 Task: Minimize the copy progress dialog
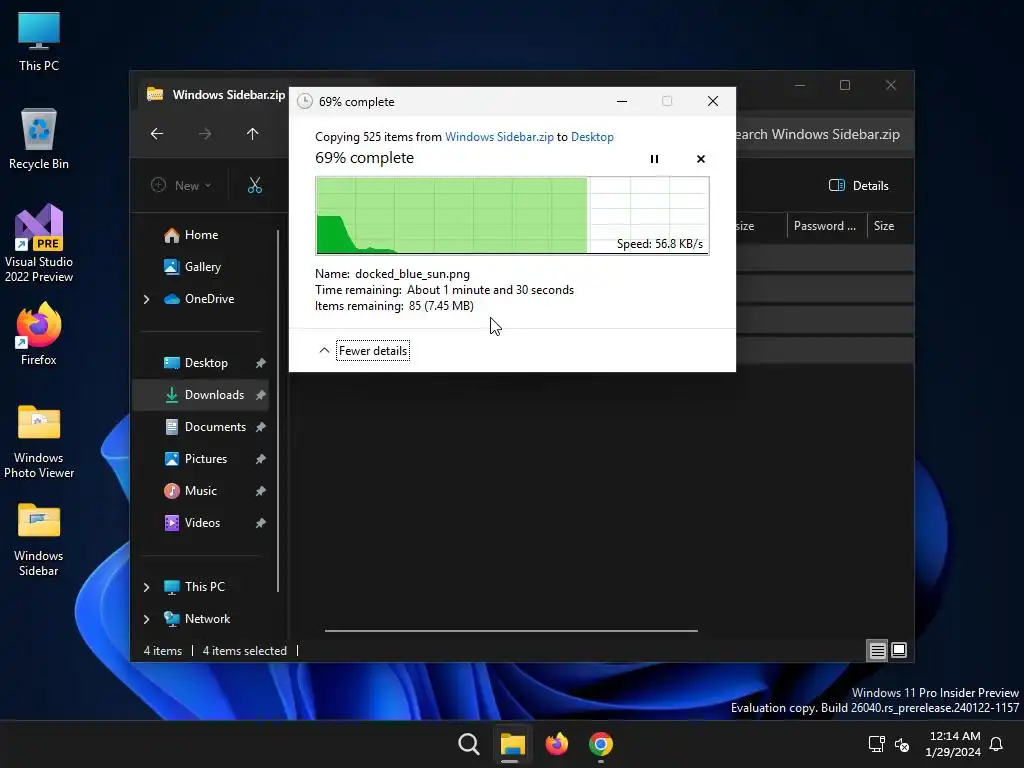coord(622,101)
